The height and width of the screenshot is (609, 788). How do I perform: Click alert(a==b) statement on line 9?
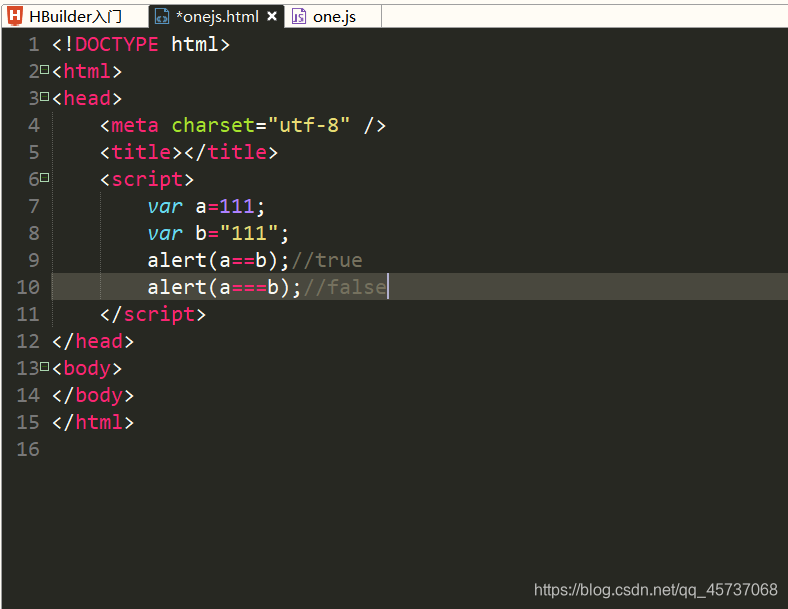click(x=218, y=260)
